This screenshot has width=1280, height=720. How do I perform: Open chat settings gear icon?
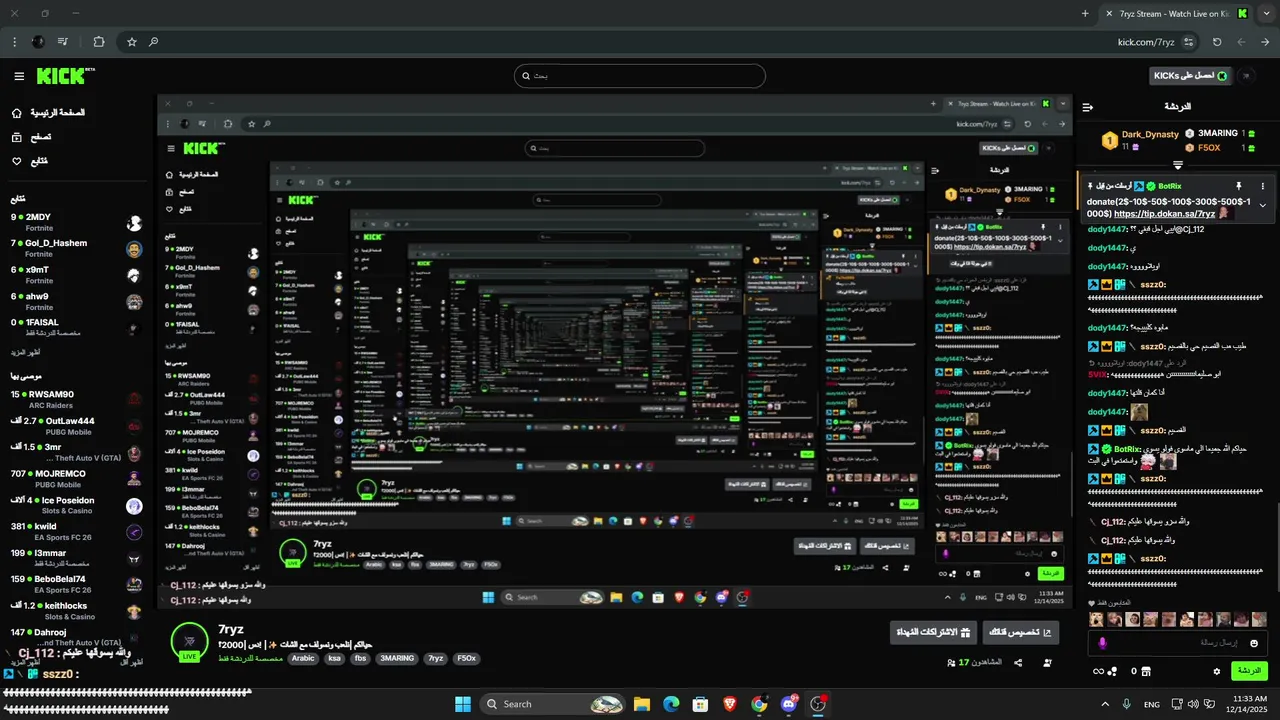point(1216,671)
